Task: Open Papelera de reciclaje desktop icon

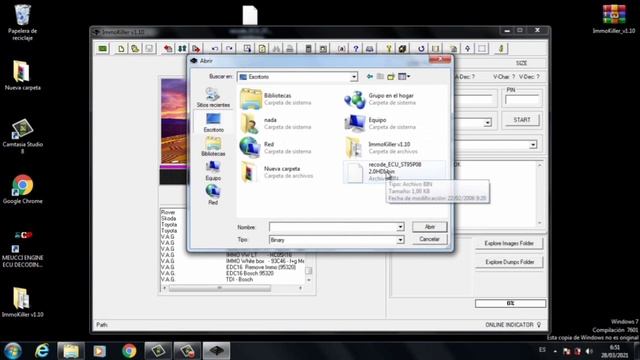Action: pyautogui.click(x=22, y=22)
